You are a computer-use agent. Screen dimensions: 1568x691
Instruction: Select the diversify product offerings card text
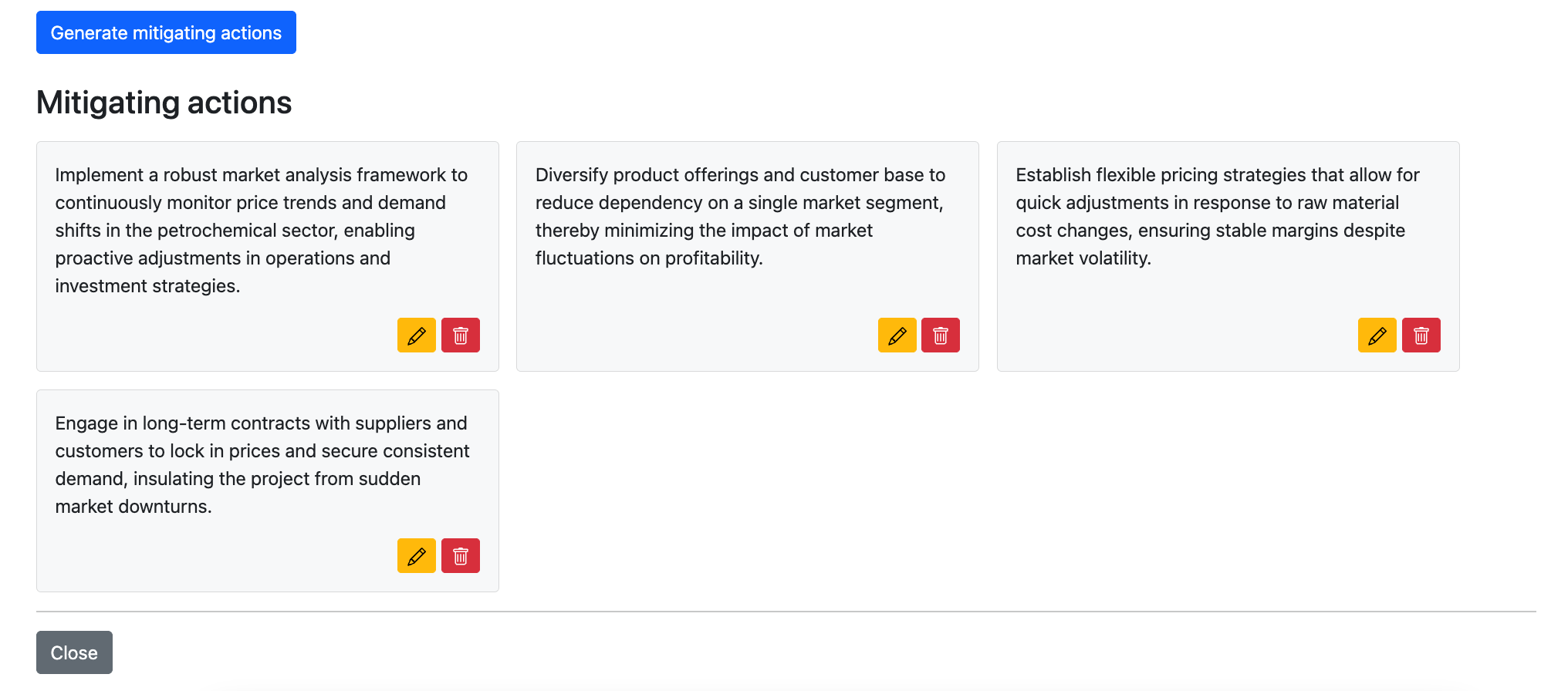pyautogui.click(x=741, y=217)
